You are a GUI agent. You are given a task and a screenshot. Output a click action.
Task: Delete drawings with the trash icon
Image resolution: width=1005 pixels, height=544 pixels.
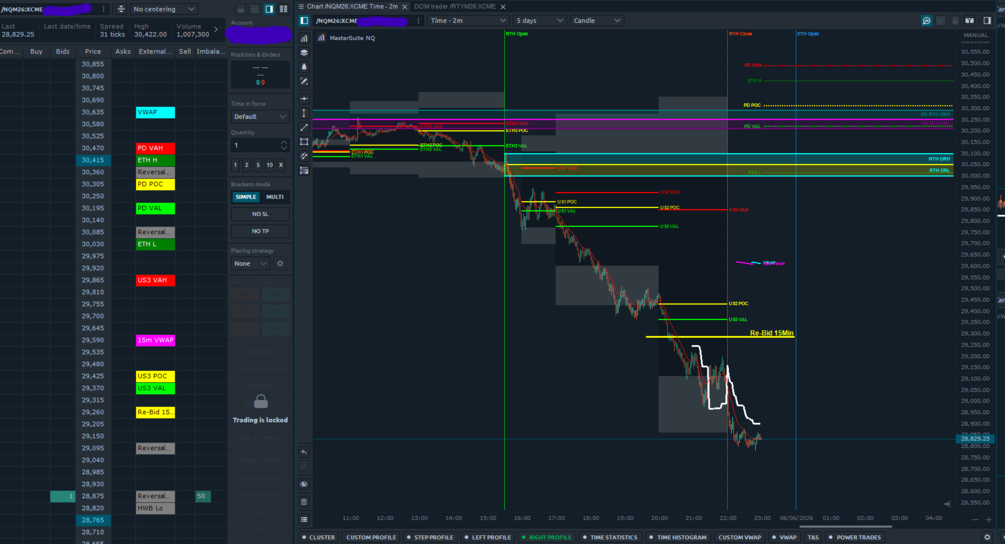pyautogui.click(x=304, y=502)
